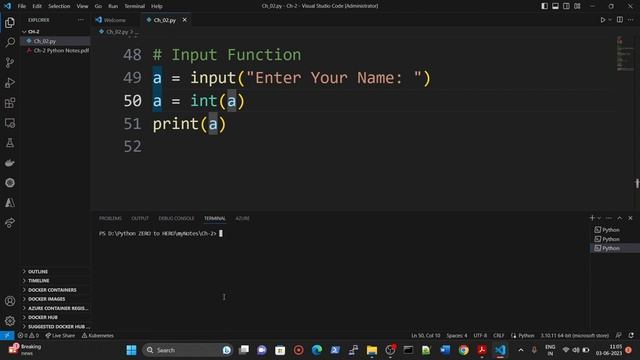Open Ch-2 Python Notes.pdf file
The height and width of the screenshot is (360, 640).
pyautogui.click(x=55, y=51)
